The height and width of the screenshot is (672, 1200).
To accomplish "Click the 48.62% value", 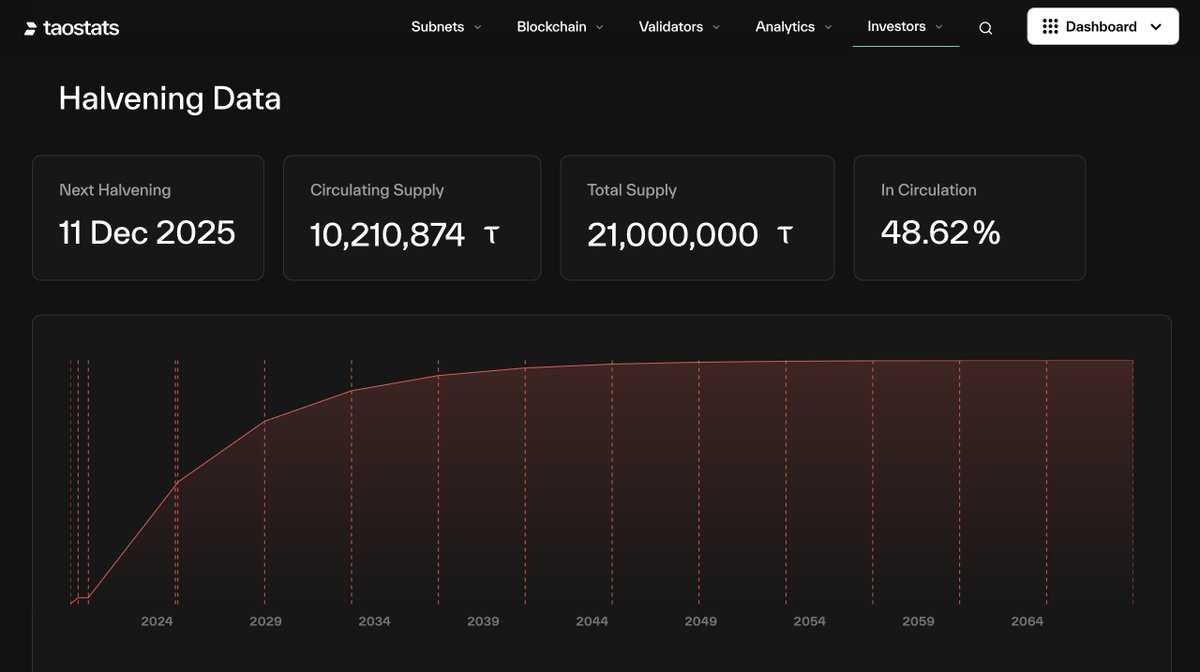I will pos(941,233).
